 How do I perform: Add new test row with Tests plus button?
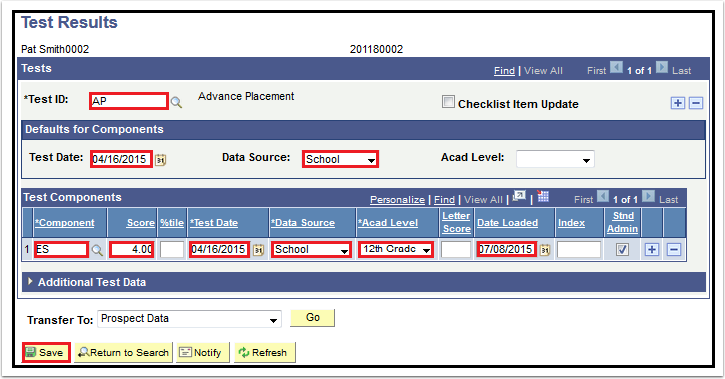tap(678, 103)
